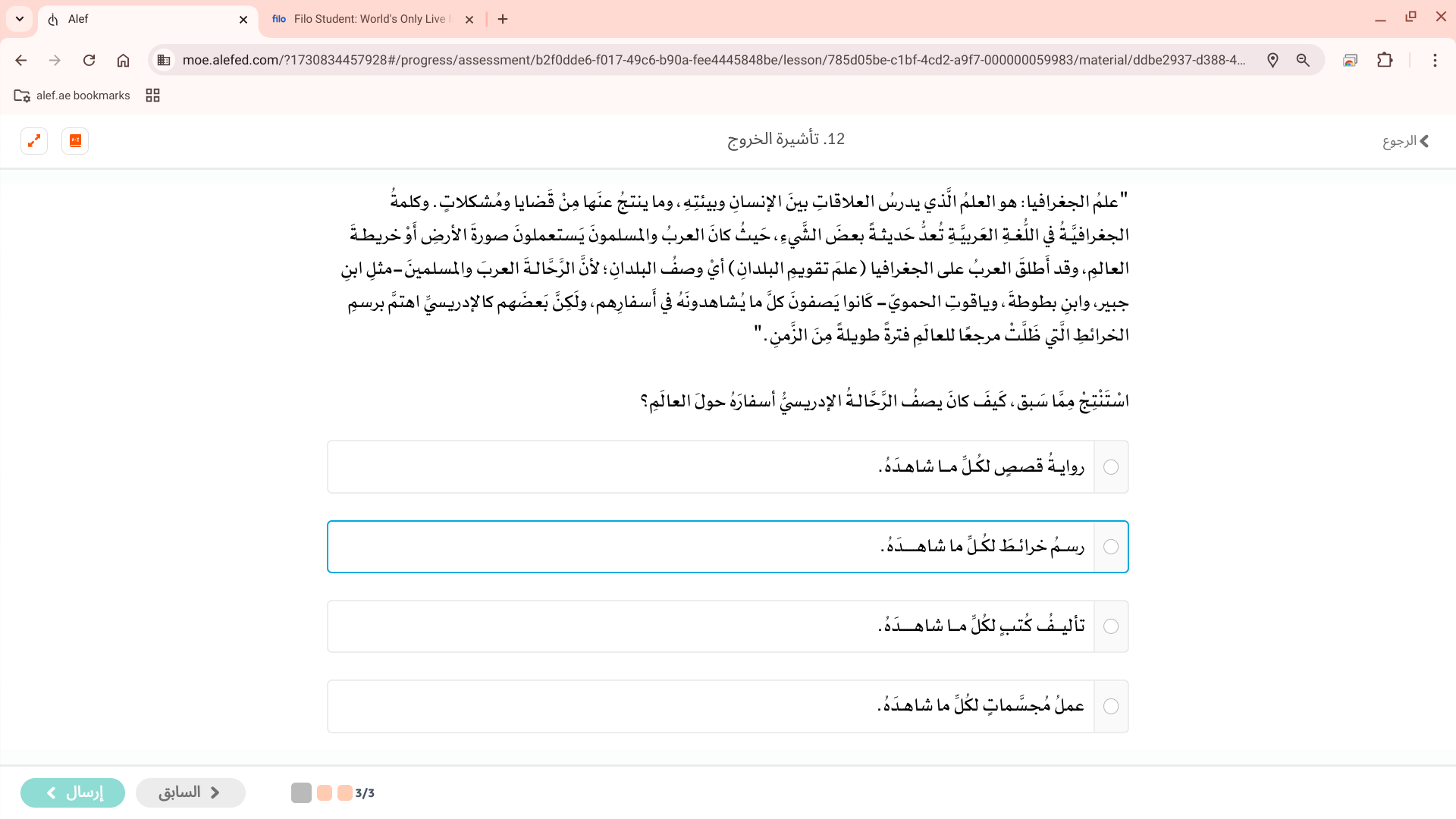Reload the current page
Screen dimensions: 1456x819
pyautogui.click(x=89, y=60)
